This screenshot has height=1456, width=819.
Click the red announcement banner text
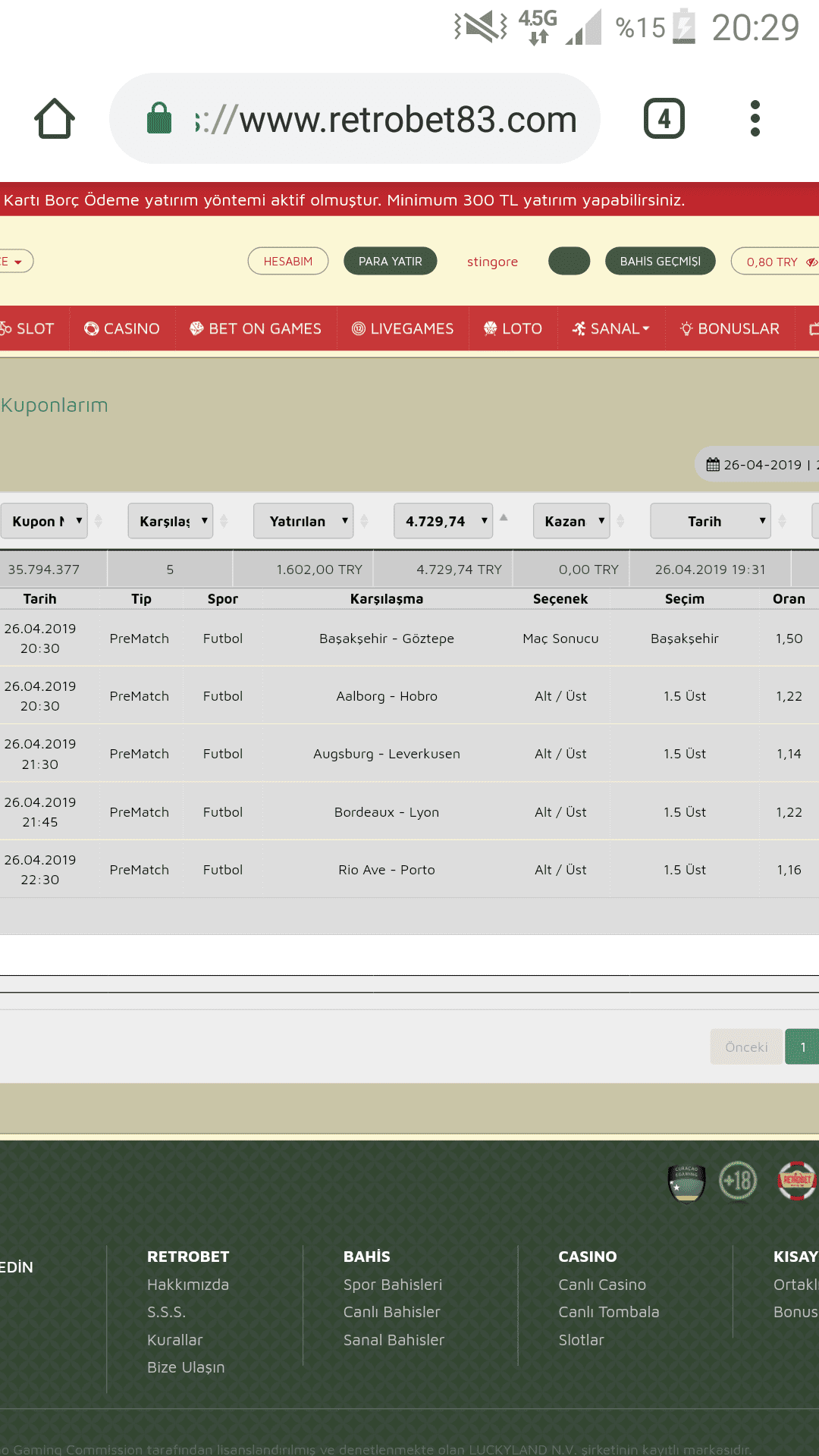tap(344, 200)
